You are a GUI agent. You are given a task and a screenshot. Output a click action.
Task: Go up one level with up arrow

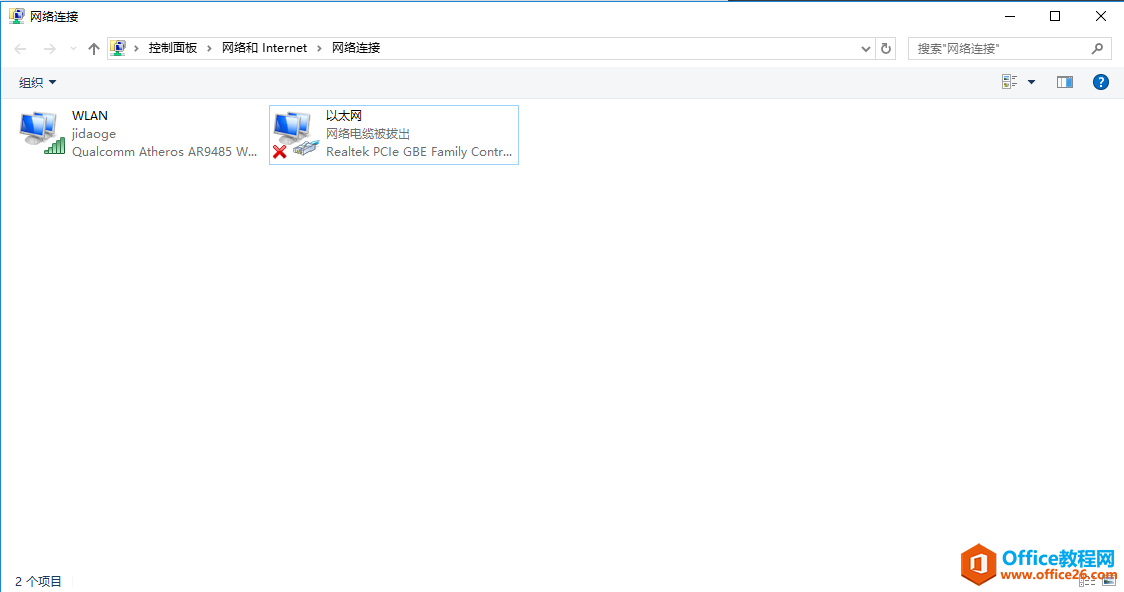(x=94, y=49)
